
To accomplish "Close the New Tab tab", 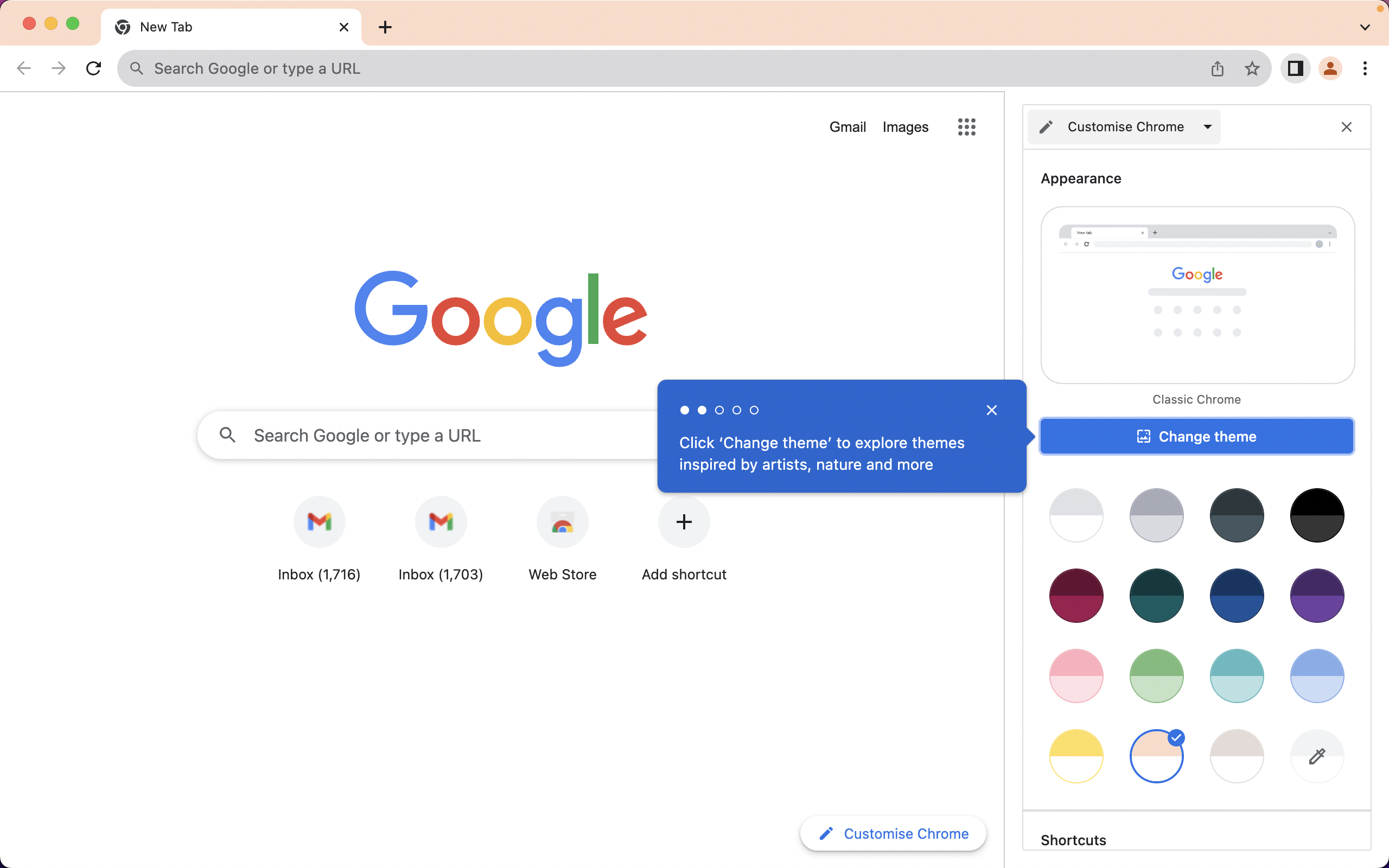I will click(x=344, y=27).
